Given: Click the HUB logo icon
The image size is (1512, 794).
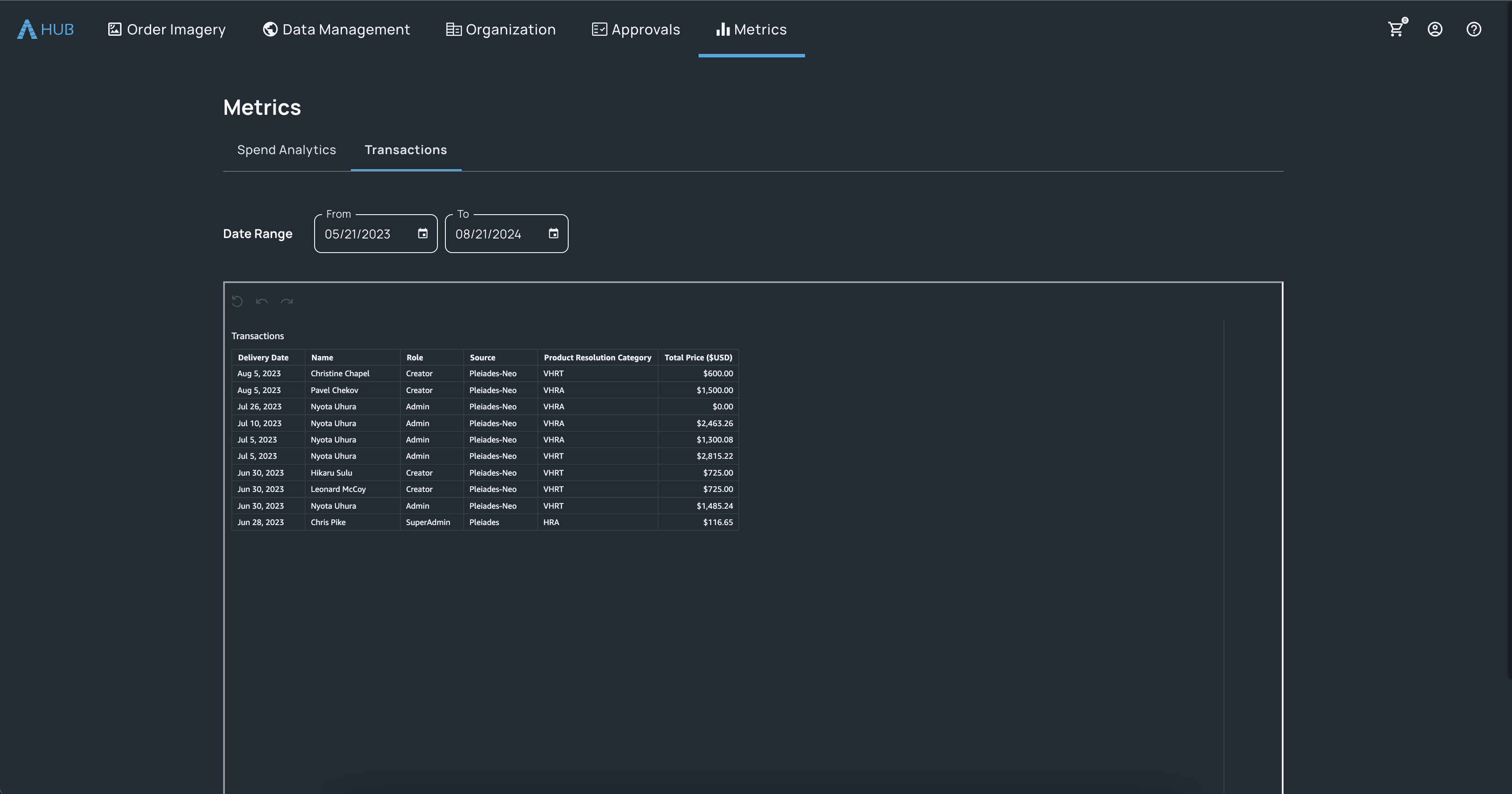Looking at the screenshot, I should (x=27, y=29).
